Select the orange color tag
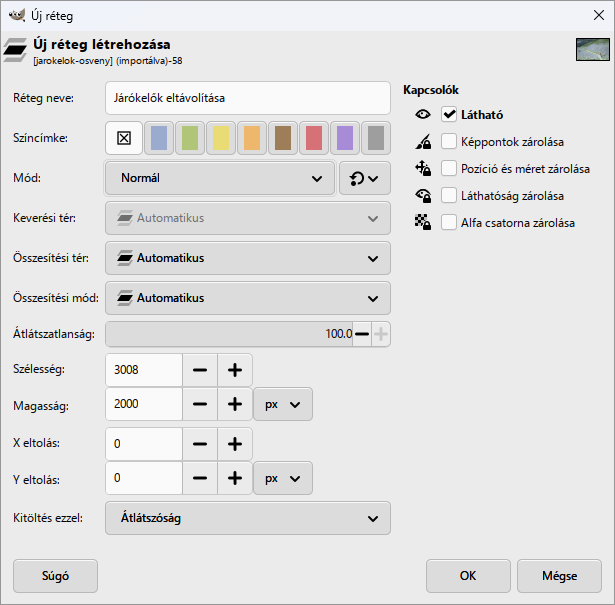615x605 pixels. [252, 138]
